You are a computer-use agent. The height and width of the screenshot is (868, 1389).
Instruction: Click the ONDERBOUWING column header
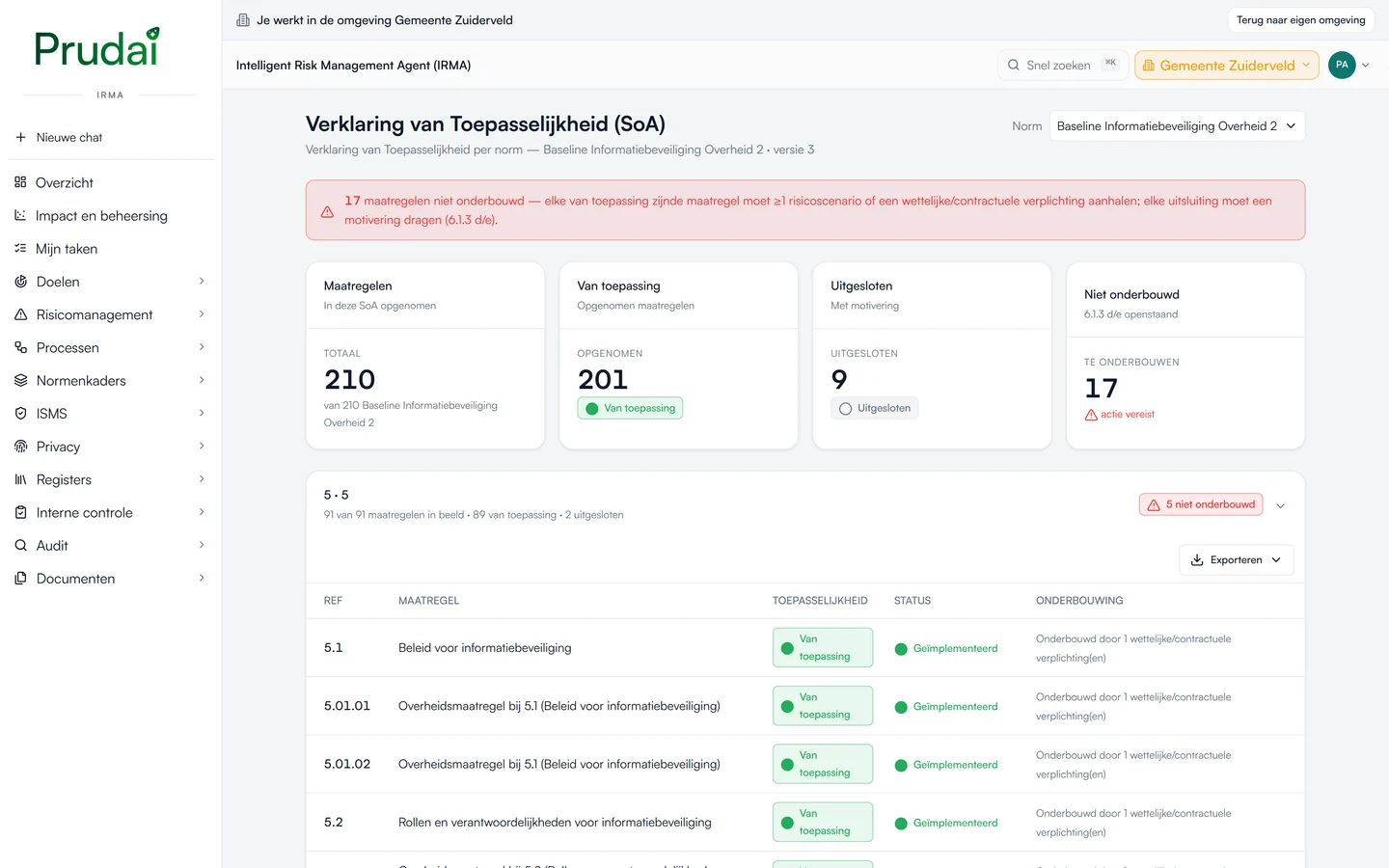tap(1079, 601)
